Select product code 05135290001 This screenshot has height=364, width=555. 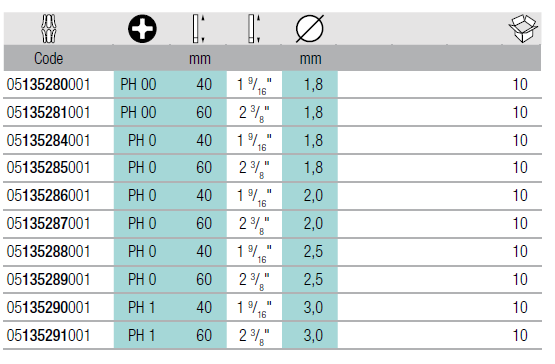[48, 307]
